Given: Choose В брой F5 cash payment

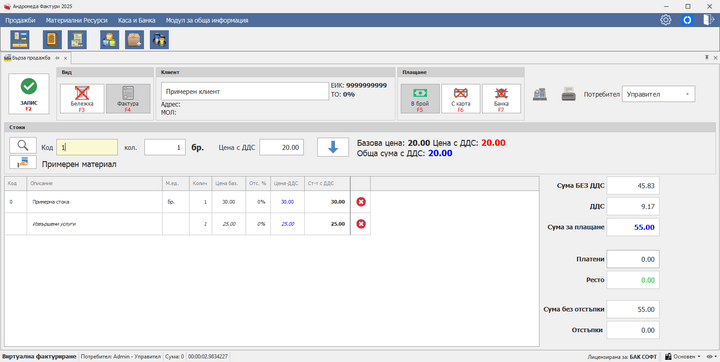Looking at the screenshot, I should (x=420, y=98).
